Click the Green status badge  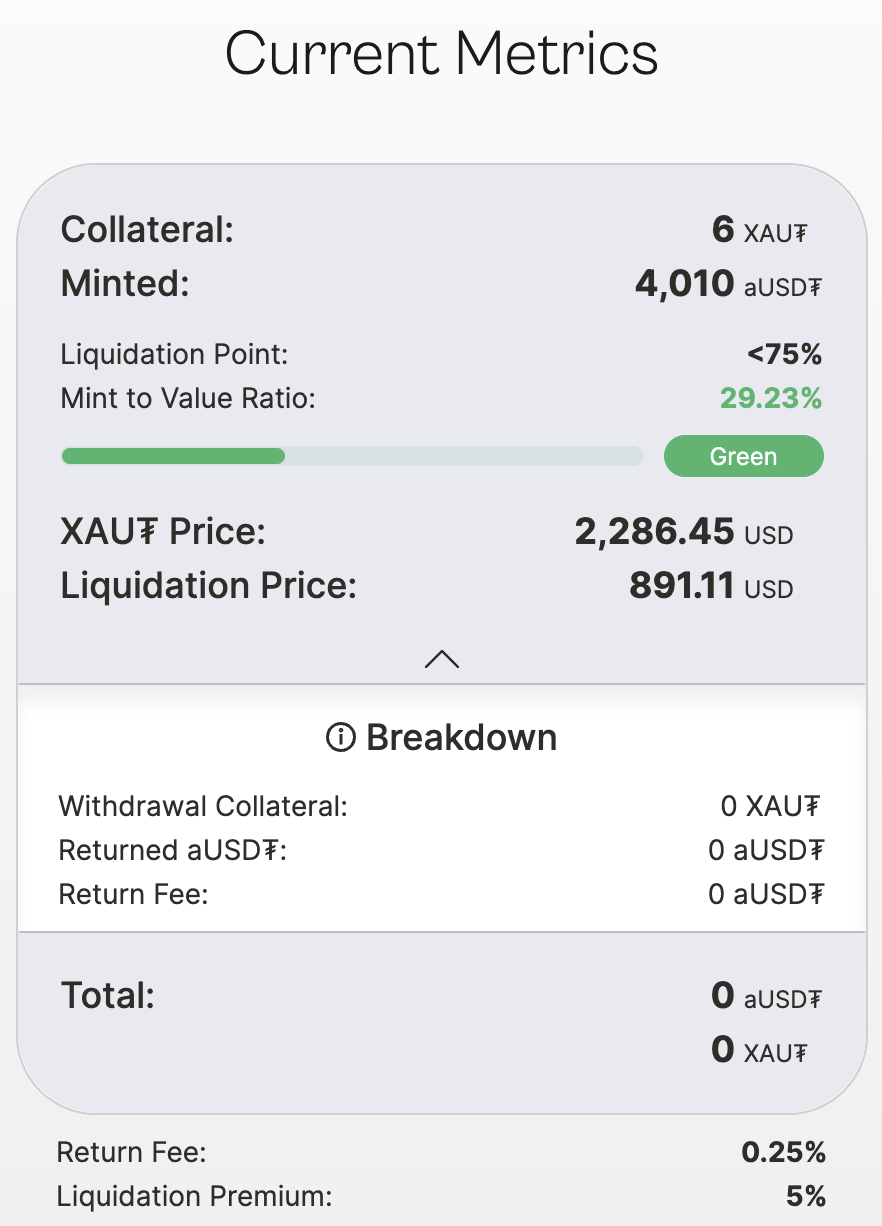pos(743,456)
